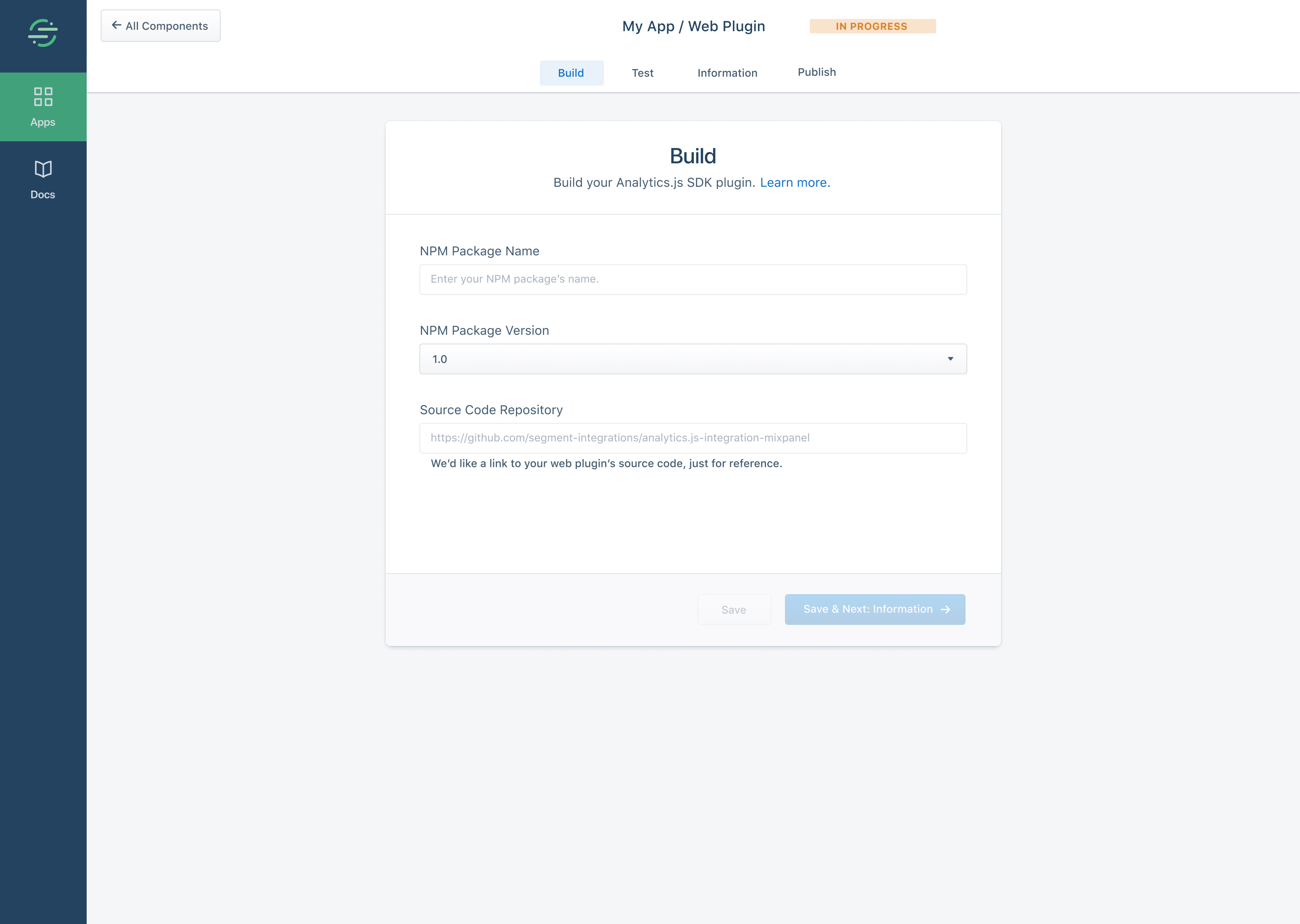Screen dimensions: 1300x924
Task: Switch to the Test tab
Action: coord(642,73)
